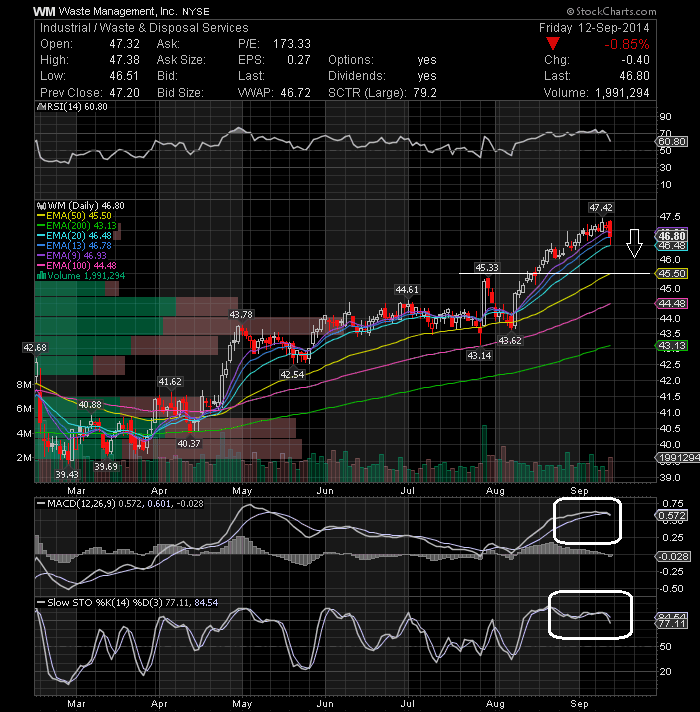Click the -0.85% percent change value
The height and width of the screenshot is (712, 700).
[x=626, y=44]
